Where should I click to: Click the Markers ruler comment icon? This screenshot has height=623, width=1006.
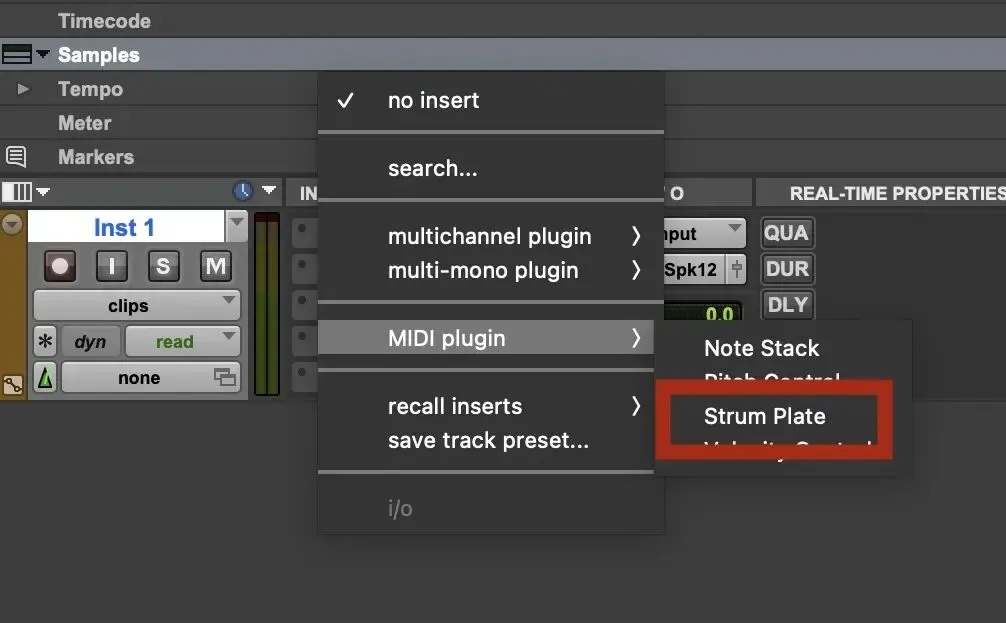(x=16, y=157)
